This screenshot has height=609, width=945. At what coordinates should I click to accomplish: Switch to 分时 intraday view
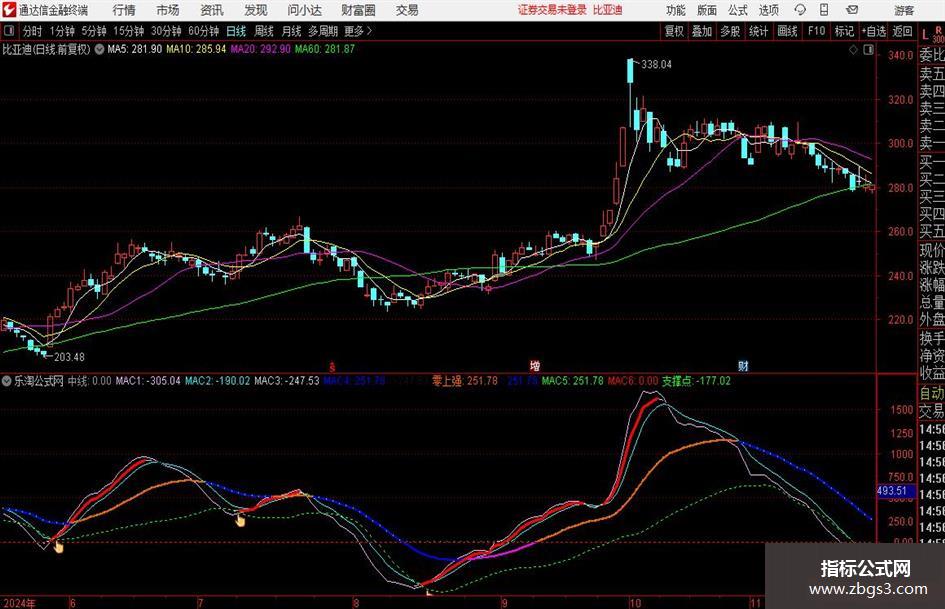(33, 31)
